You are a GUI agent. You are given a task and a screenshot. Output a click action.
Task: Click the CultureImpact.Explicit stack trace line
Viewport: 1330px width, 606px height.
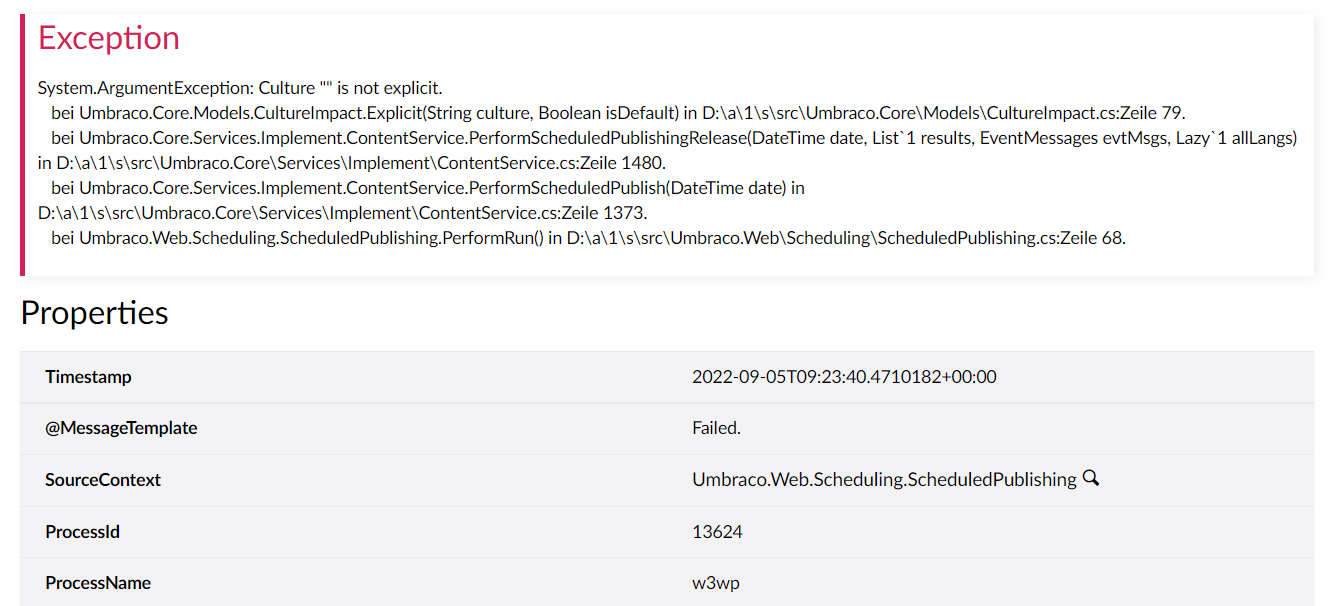coord(618,113)
